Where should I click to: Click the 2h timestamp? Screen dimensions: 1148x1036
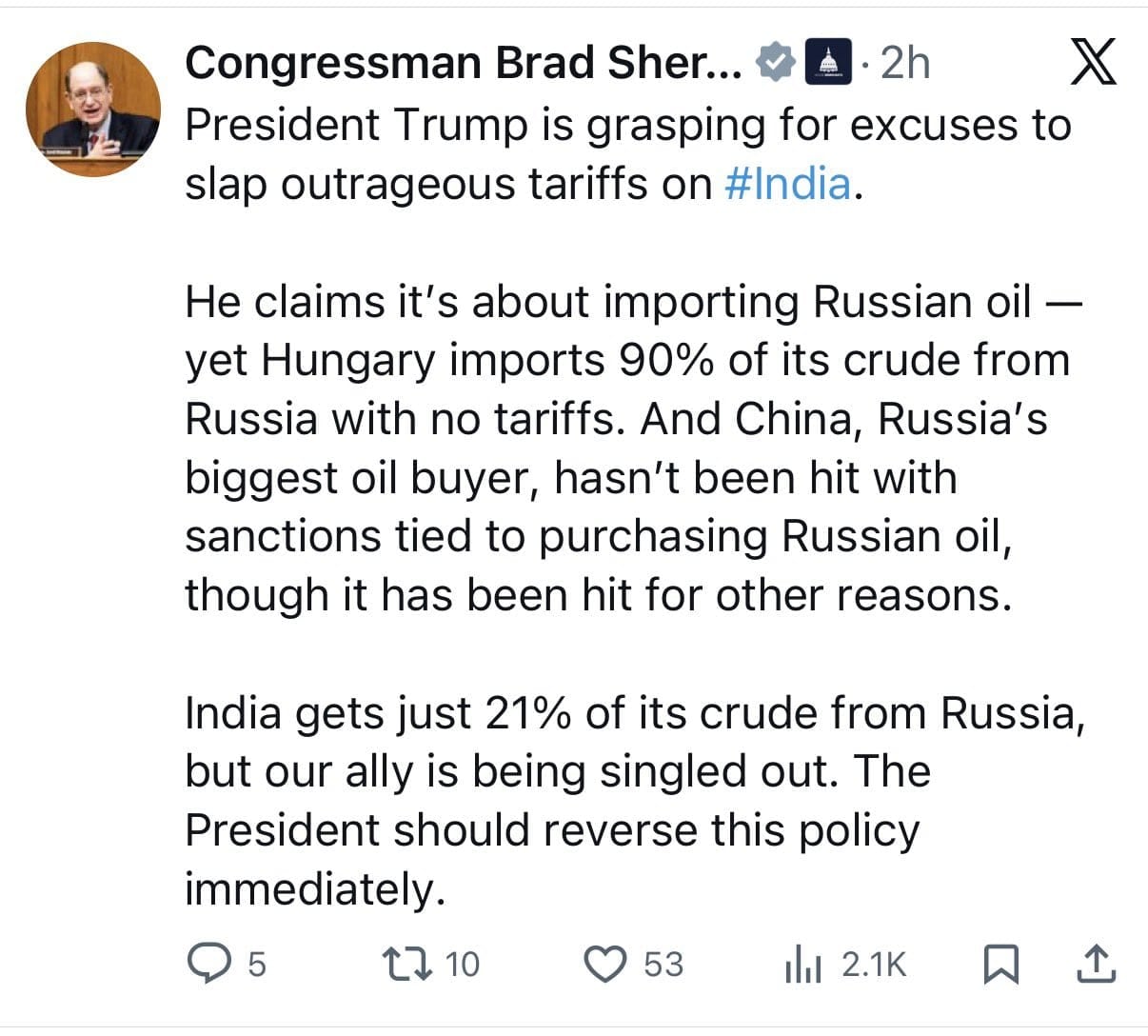904,64
